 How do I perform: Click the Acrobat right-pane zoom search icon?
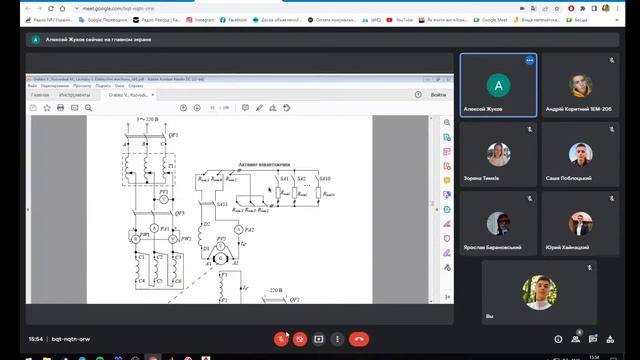(x=447, y=122)
